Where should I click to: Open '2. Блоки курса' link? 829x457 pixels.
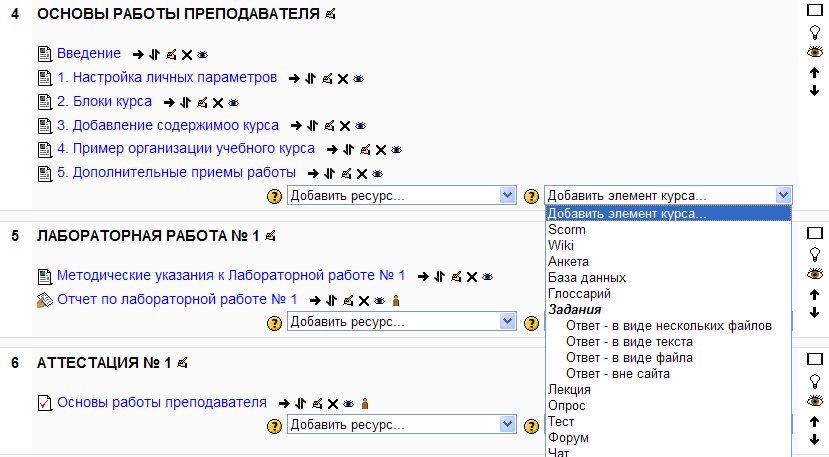click(x=104, y=102)
